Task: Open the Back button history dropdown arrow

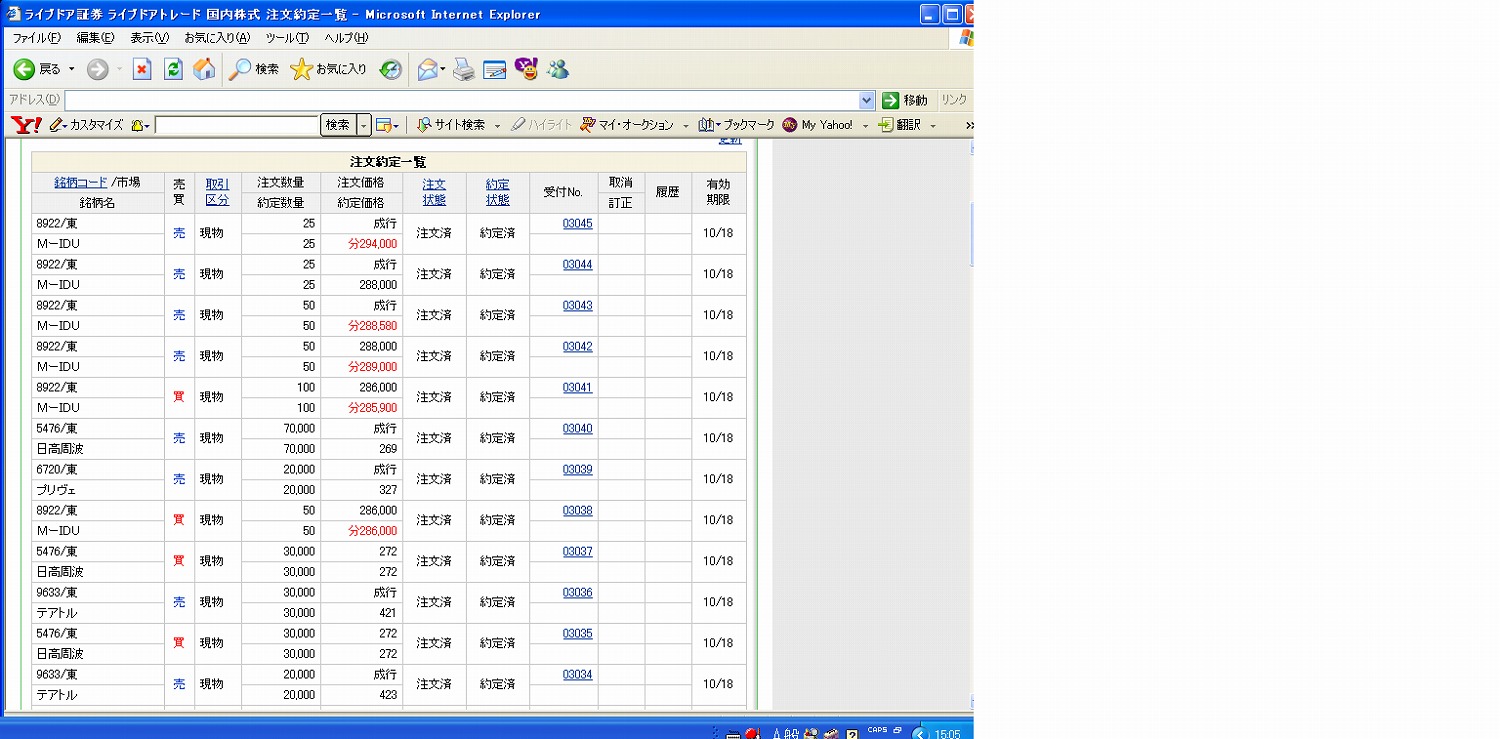Action: click(72, 69)
